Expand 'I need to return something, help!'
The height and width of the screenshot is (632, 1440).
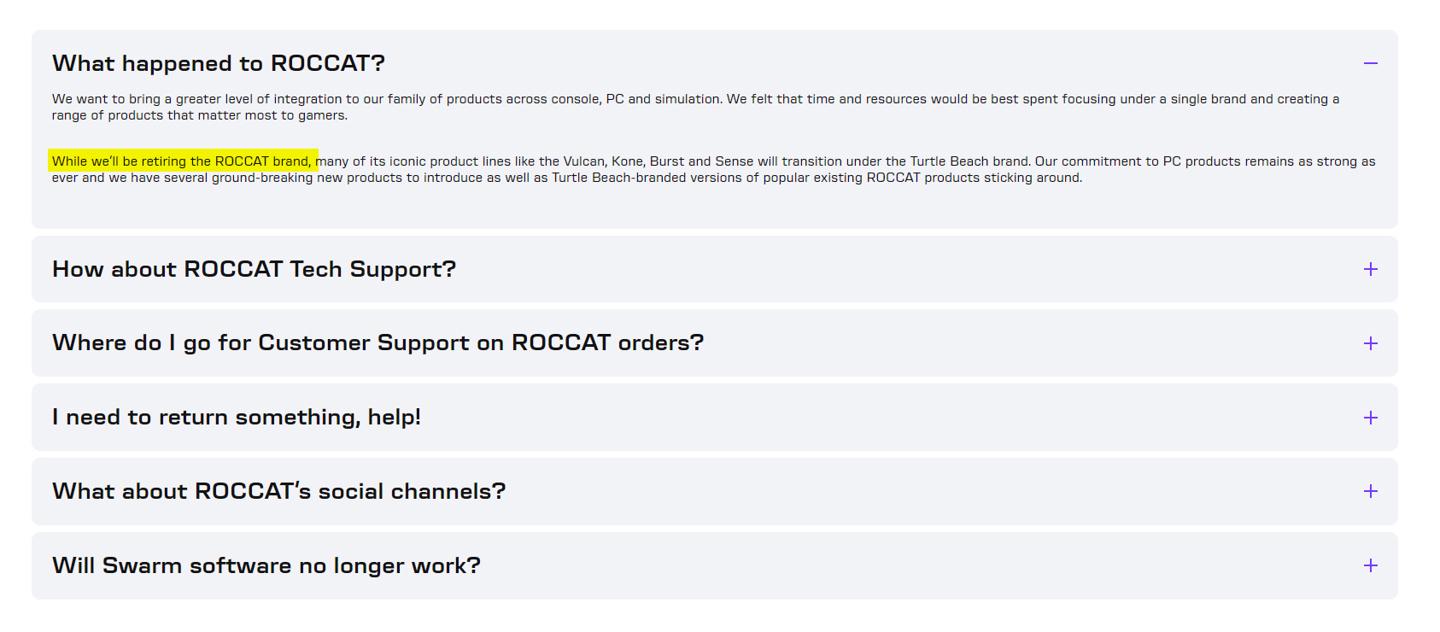[x=236, y=417]
